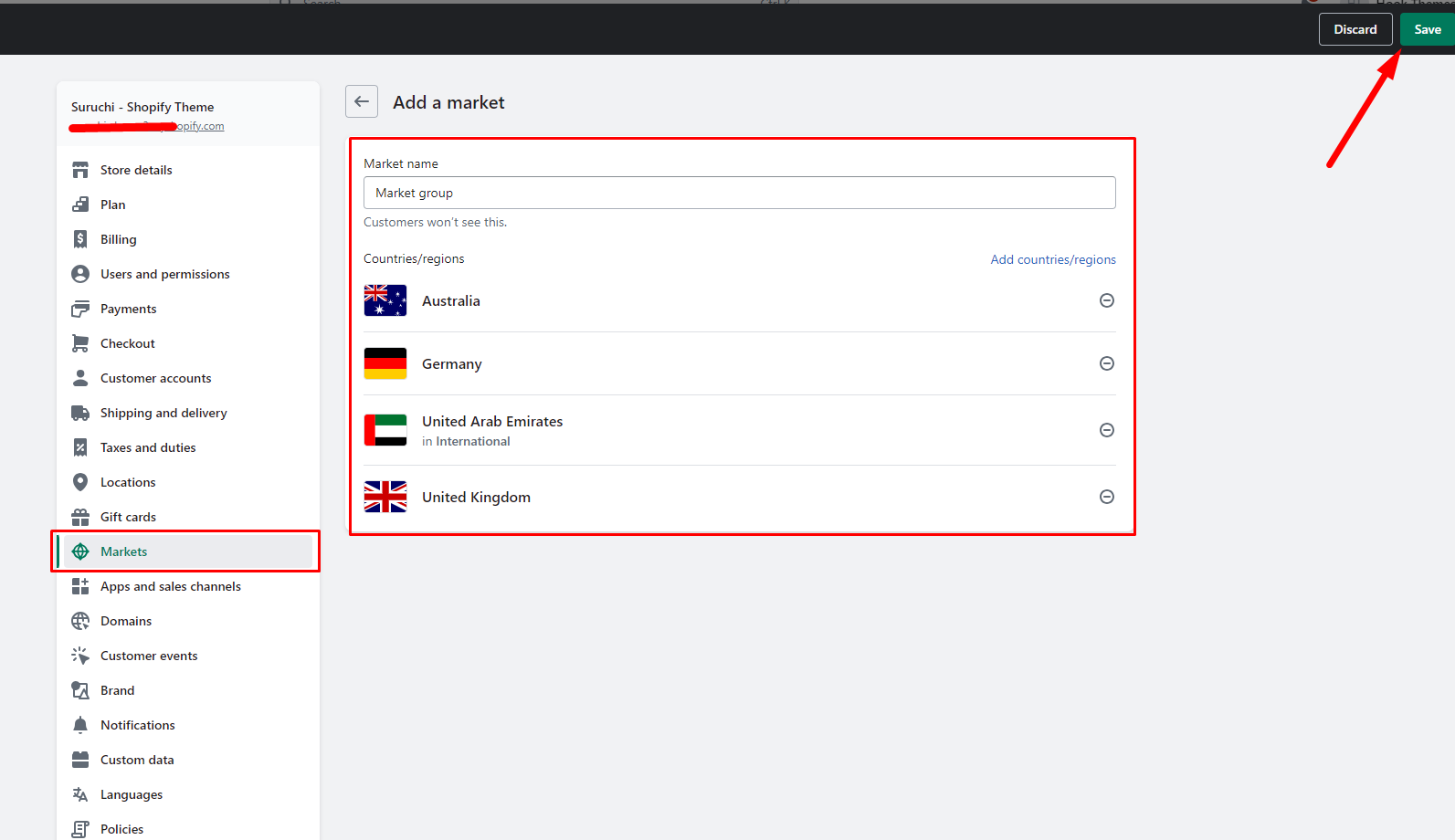Save the new market
1455x840 pixels.
(1427, 29)
